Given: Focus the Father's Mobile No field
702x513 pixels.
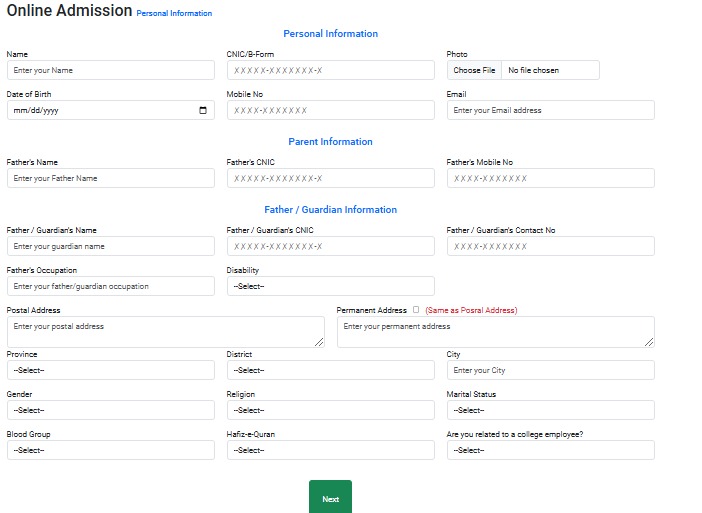Looking at the screenshot, I should click(550, 178).
